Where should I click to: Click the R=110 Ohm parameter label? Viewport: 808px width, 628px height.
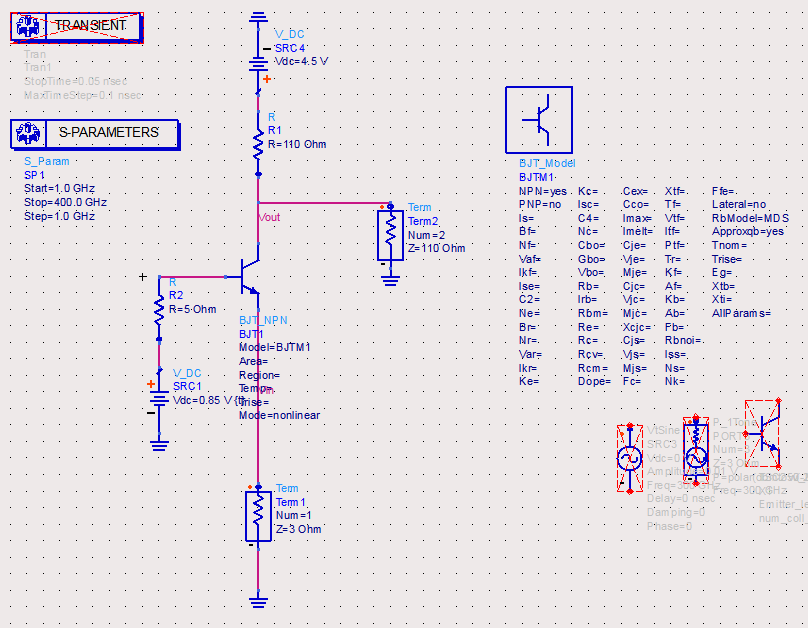297,144
